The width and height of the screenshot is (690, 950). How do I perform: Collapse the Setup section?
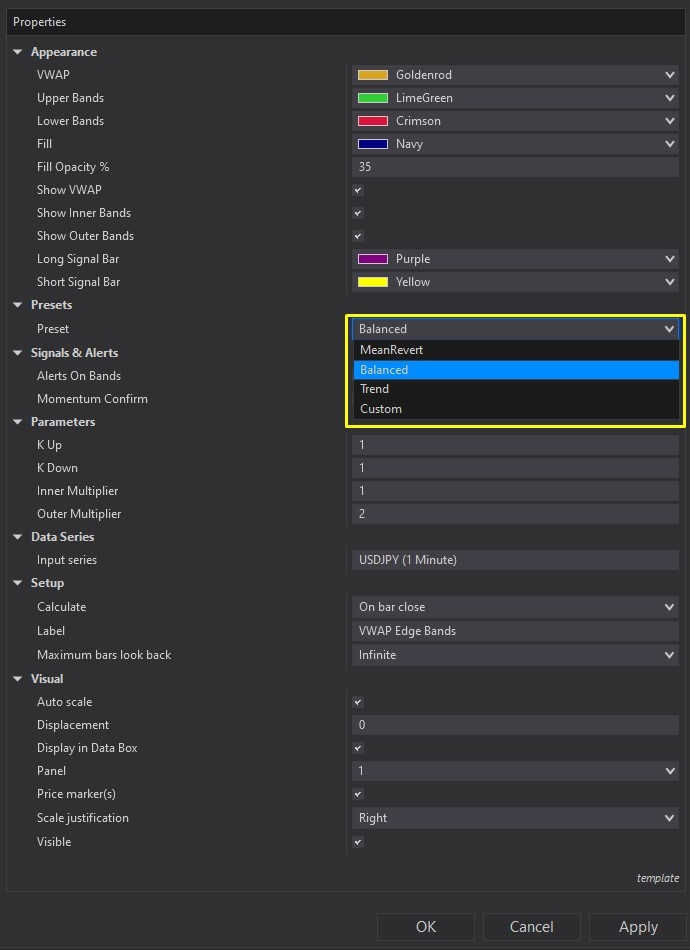(x=17, y=583)
